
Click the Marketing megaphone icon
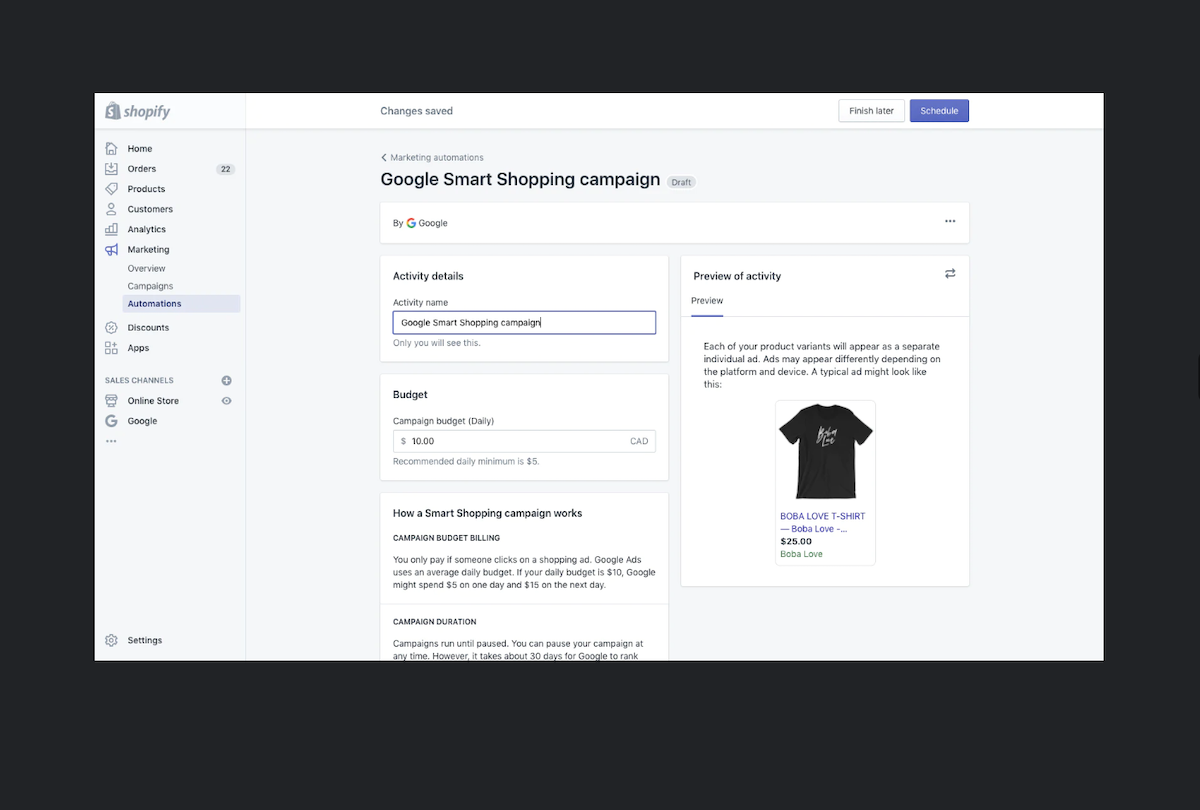(x=111, y=249)
